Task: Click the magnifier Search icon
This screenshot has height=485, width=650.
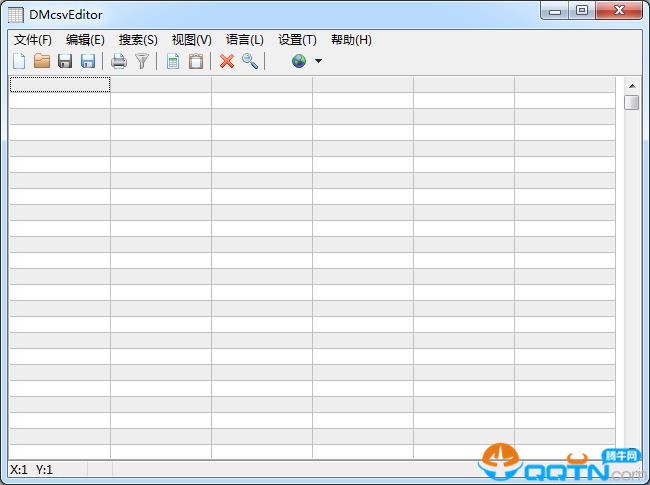Action: [250, 61]
